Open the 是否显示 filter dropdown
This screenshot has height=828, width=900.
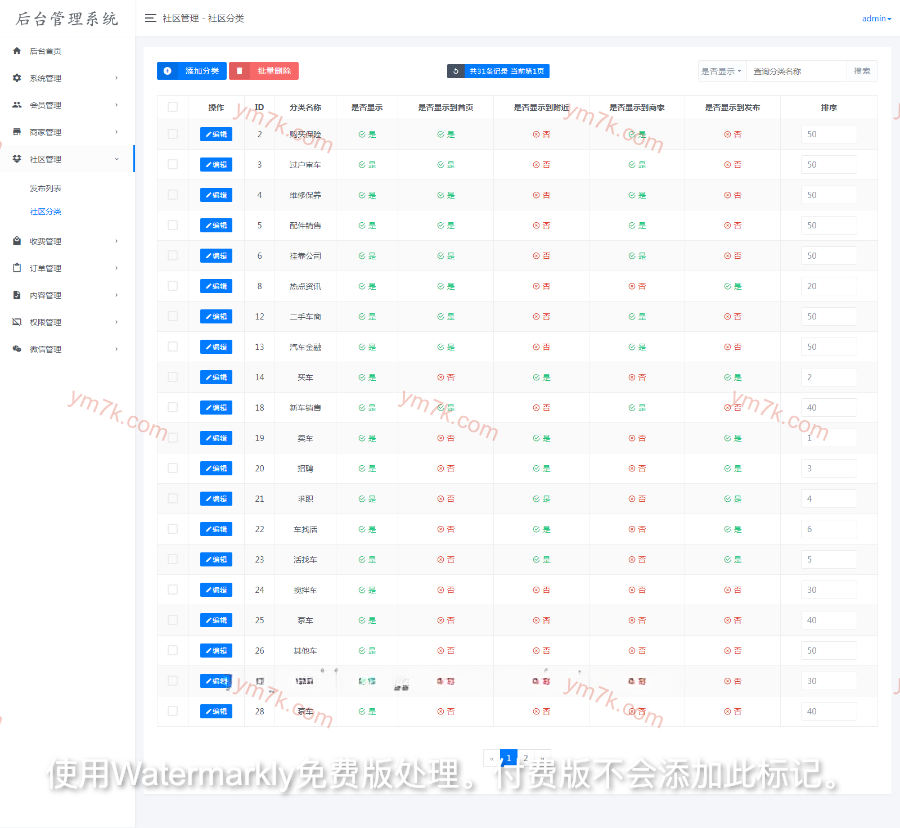(722, 71)
